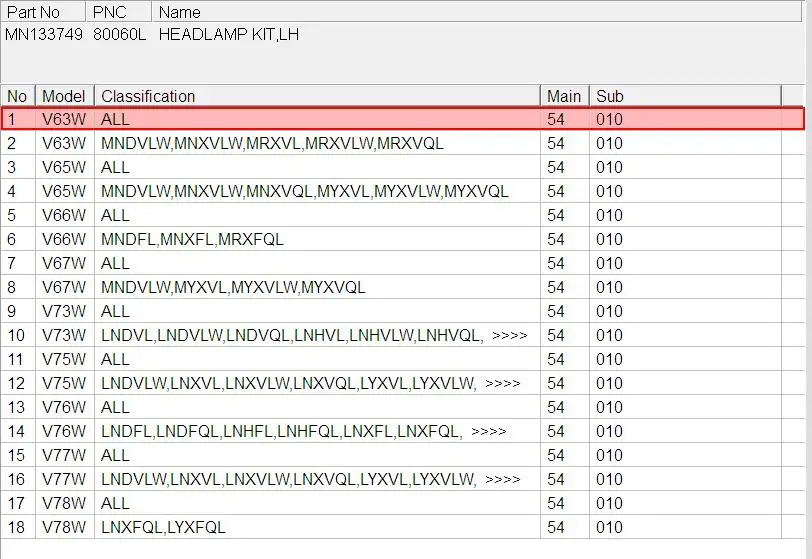The height and width of the screenshot is (559, 812).
Task: Select row 9 model V73W
Action: 64,311
